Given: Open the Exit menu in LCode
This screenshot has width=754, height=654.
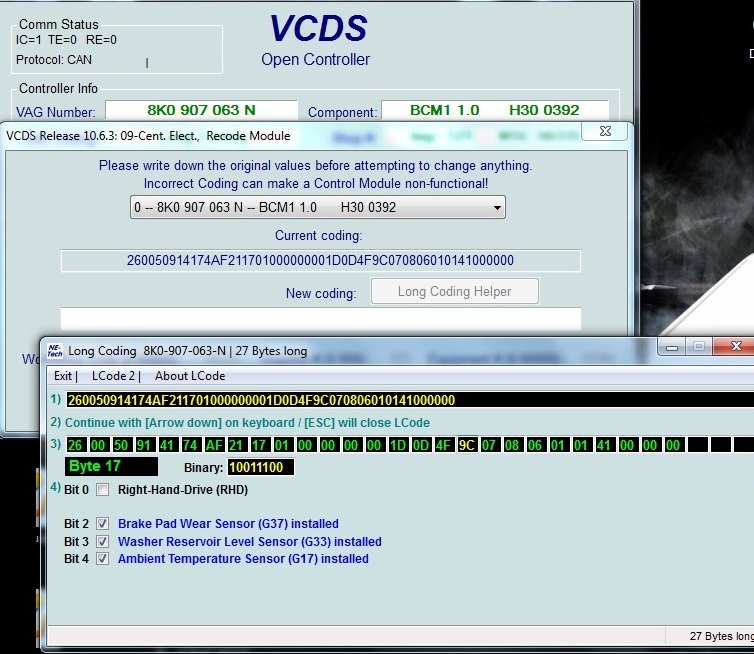Looking at the screenshot, I should click(63, 376).
